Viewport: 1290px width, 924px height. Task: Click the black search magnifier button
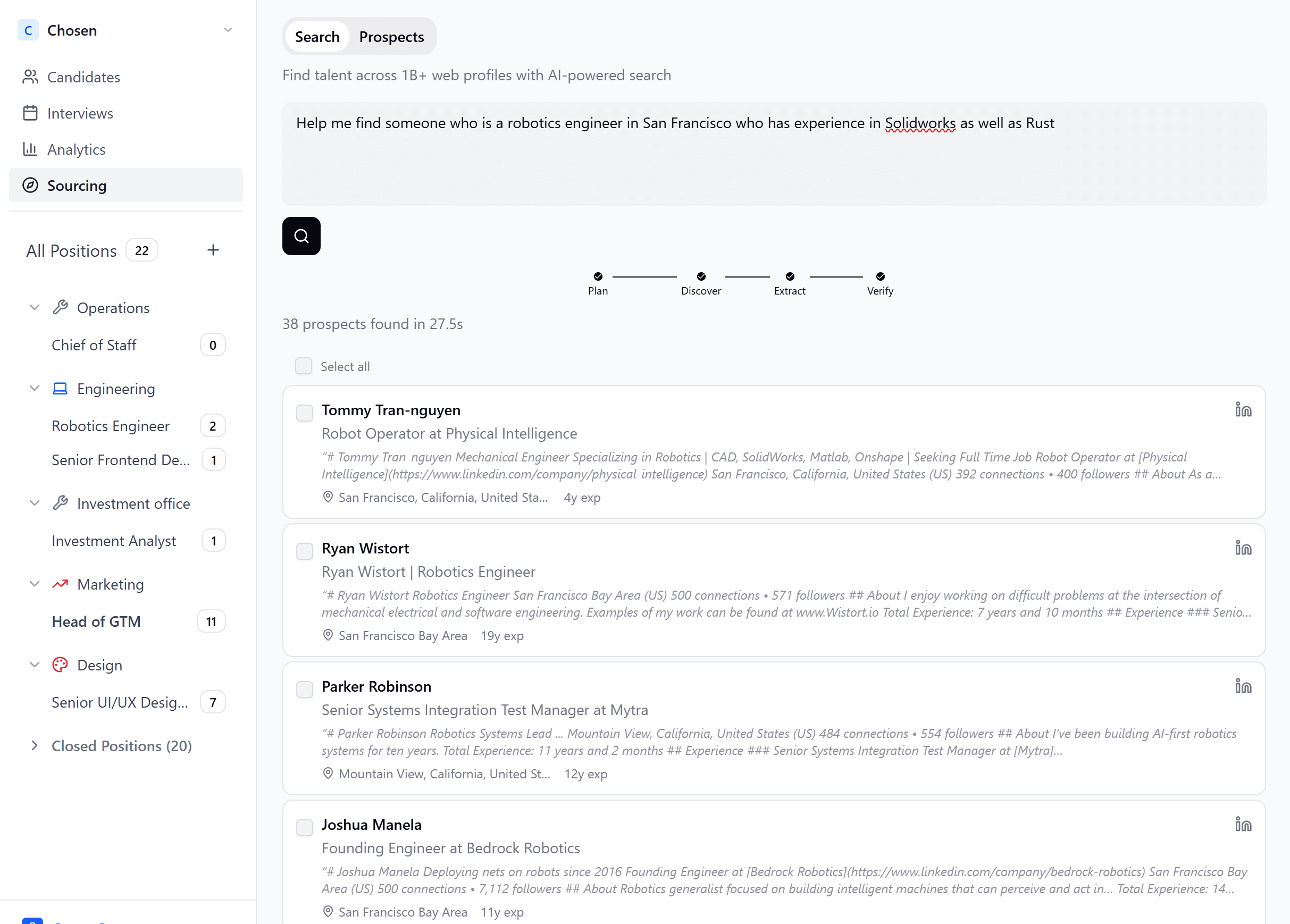point(301,236)
